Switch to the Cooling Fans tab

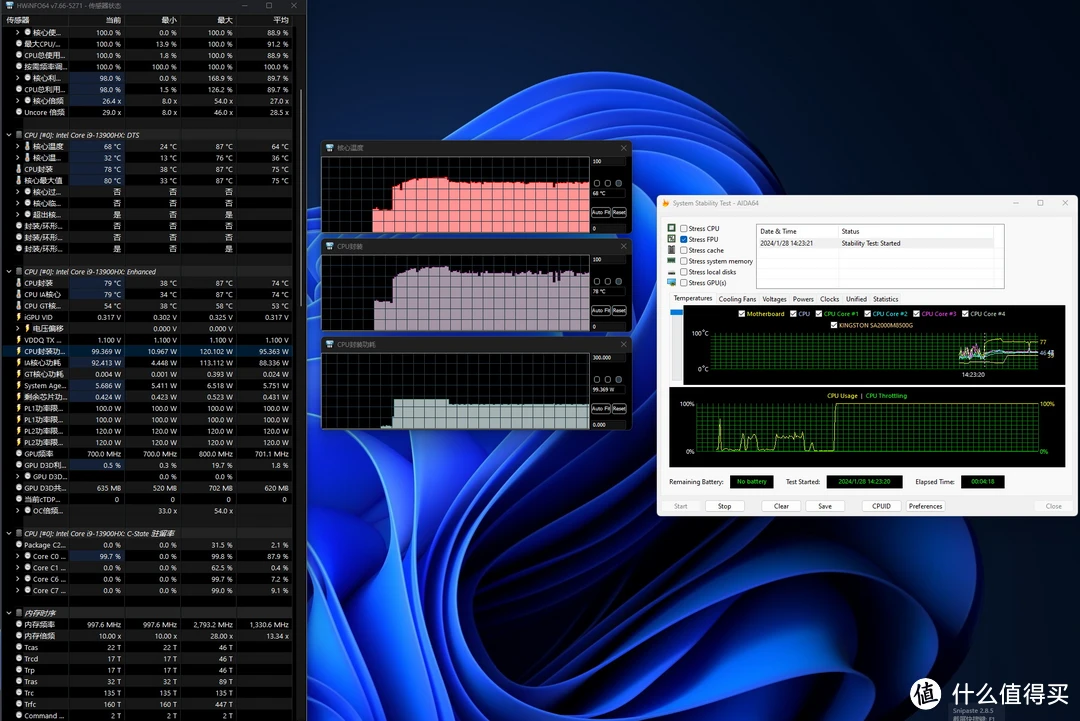[x=737, y=299]
